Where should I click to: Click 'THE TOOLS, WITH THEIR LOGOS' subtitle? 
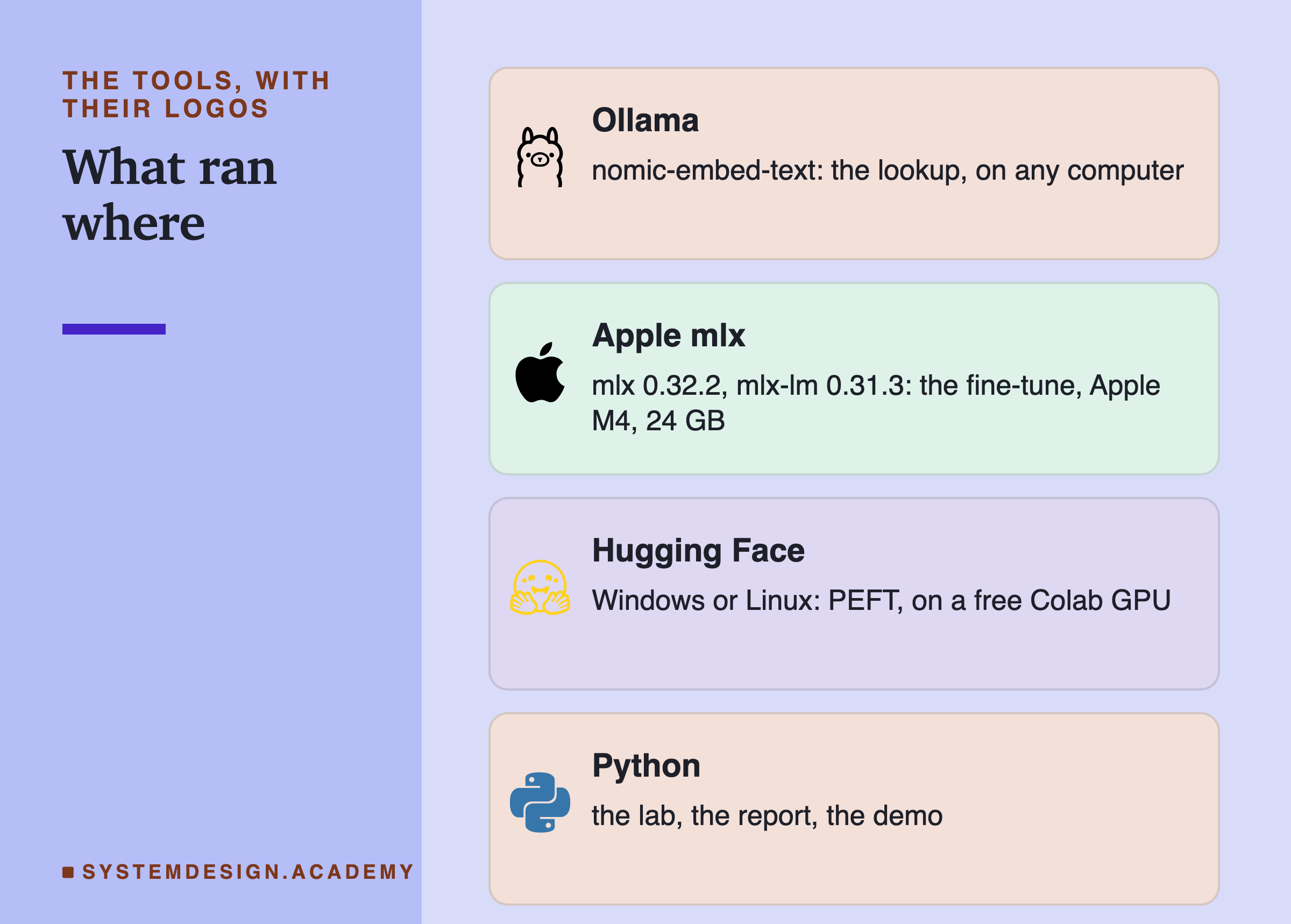click(x=196, y=95)
